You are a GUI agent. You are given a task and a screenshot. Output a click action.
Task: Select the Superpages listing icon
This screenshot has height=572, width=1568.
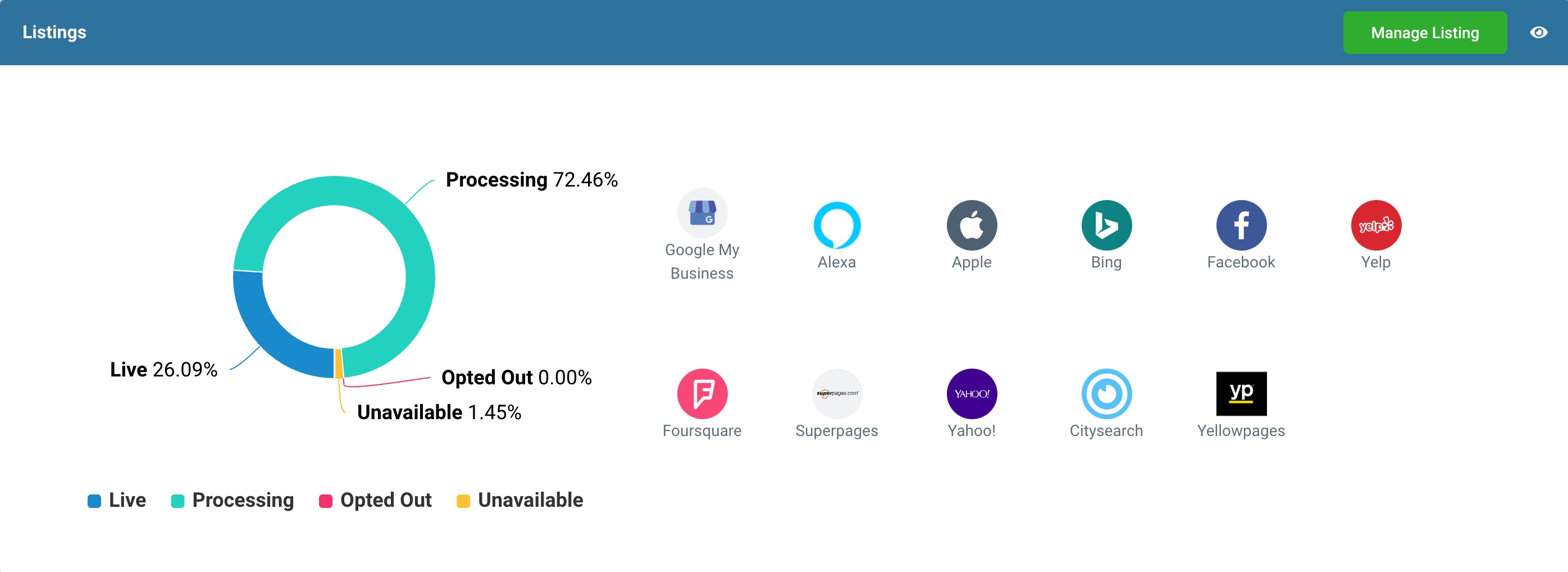pos(836,393)
